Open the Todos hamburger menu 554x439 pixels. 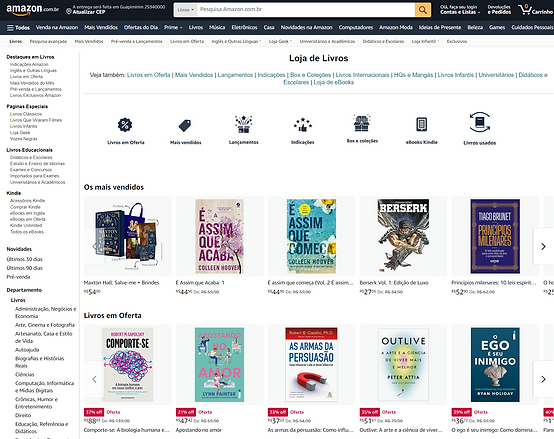(x=18, y=28)
